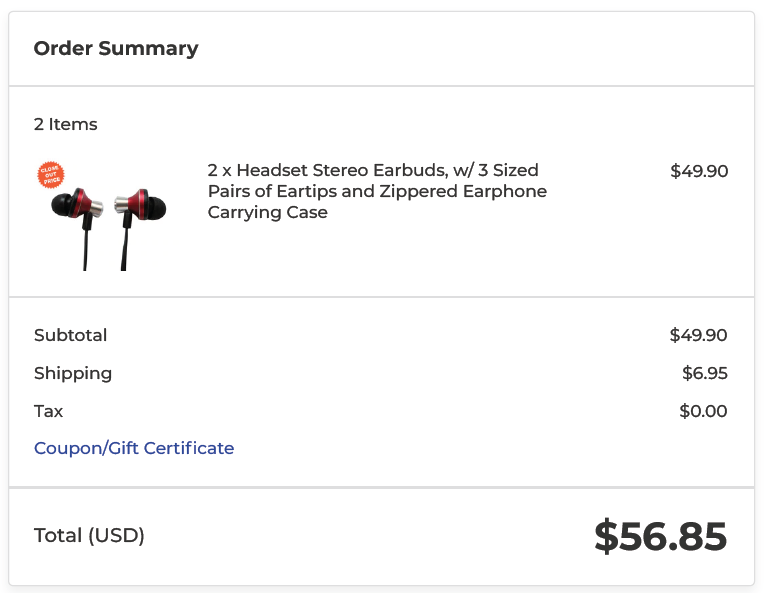Select the Headset Stereo Earbuds product title
Screen dimensions: 765x593
pyautogui.click(x=377, y=191)
